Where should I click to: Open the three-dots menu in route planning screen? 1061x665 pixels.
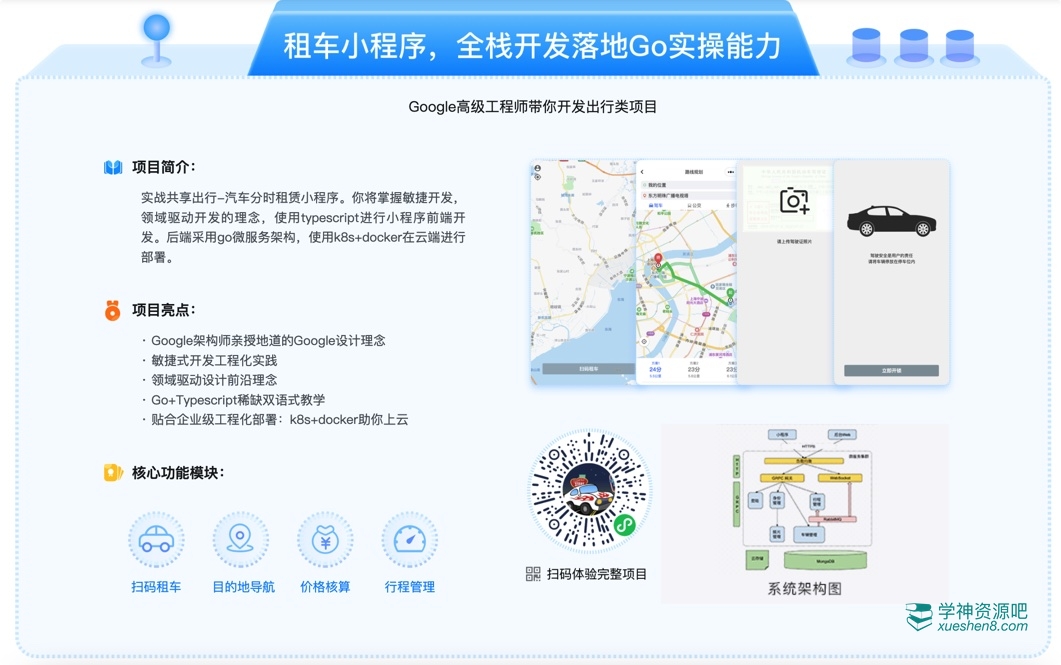click(x=730, y=172)
